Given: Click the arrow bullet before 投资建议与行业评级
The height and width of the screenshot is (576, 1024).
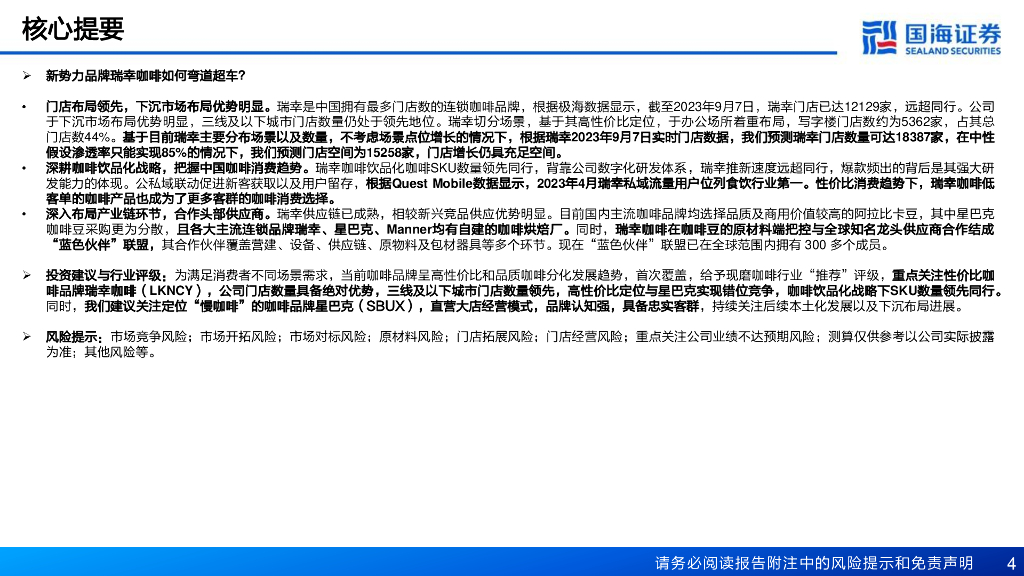Looking at the screenshot, I should pos(27,275).
